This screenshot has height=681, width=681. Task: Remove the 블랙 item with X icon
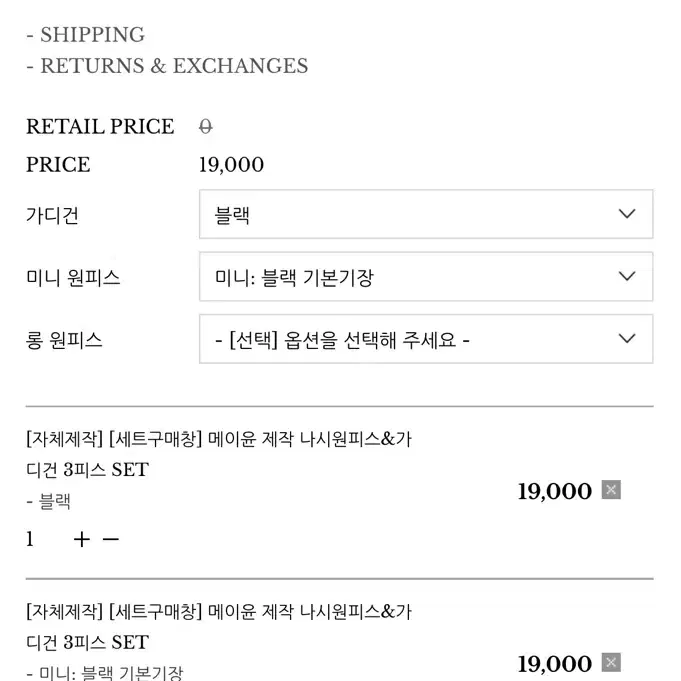(611, 490)
